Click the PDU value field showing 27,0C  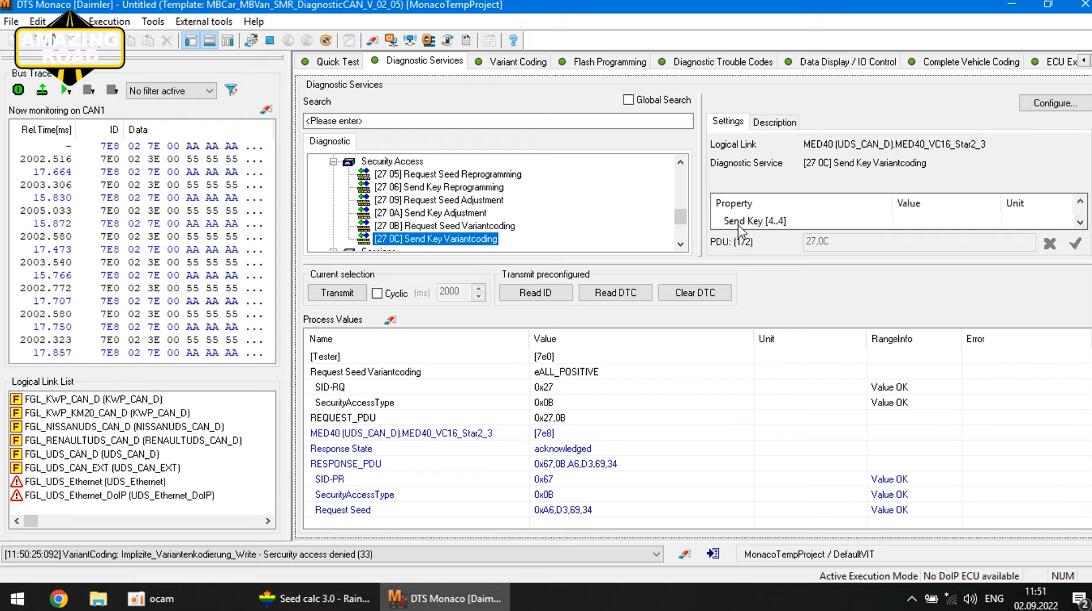pyautogui.click(x=919, y=242)
